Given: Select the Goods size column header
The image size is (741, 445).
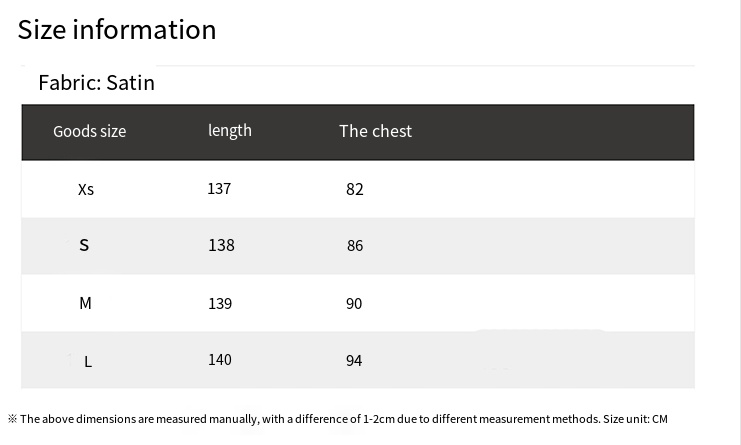Looking at the screenshot, I should [89, 131].
